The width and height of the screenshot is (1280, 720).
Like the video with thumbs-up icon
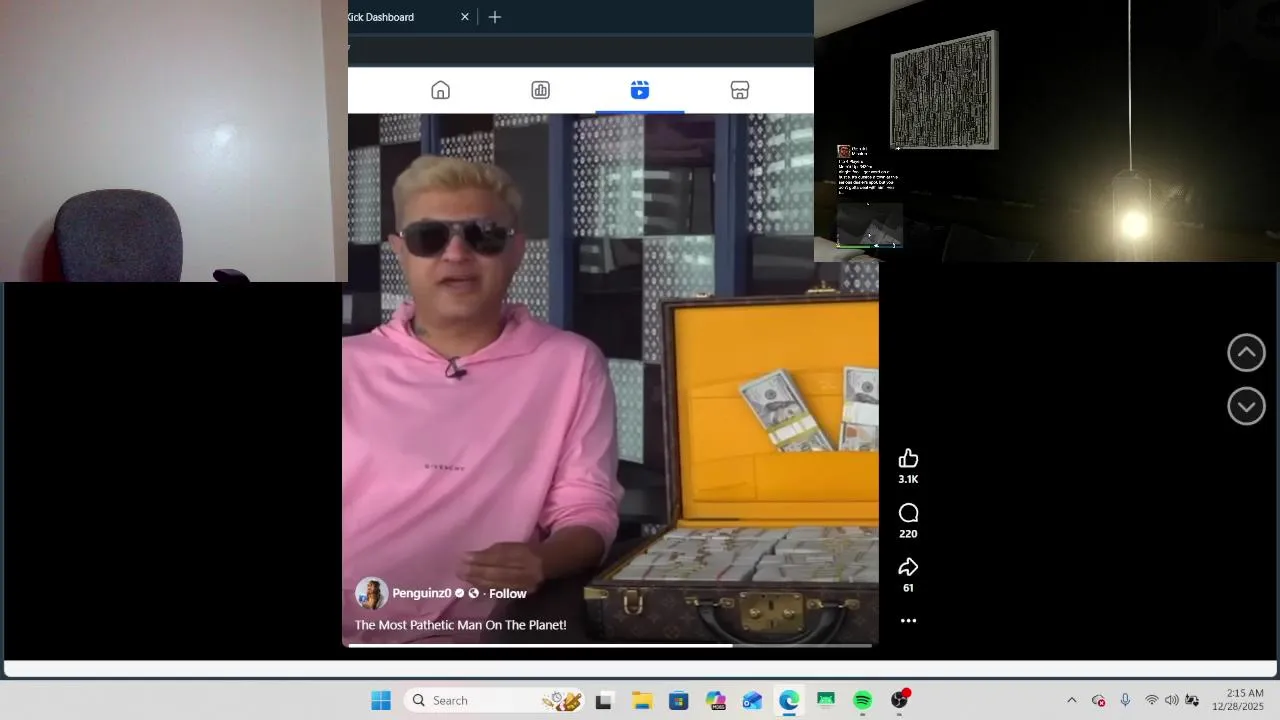click(x=908, y=458)
